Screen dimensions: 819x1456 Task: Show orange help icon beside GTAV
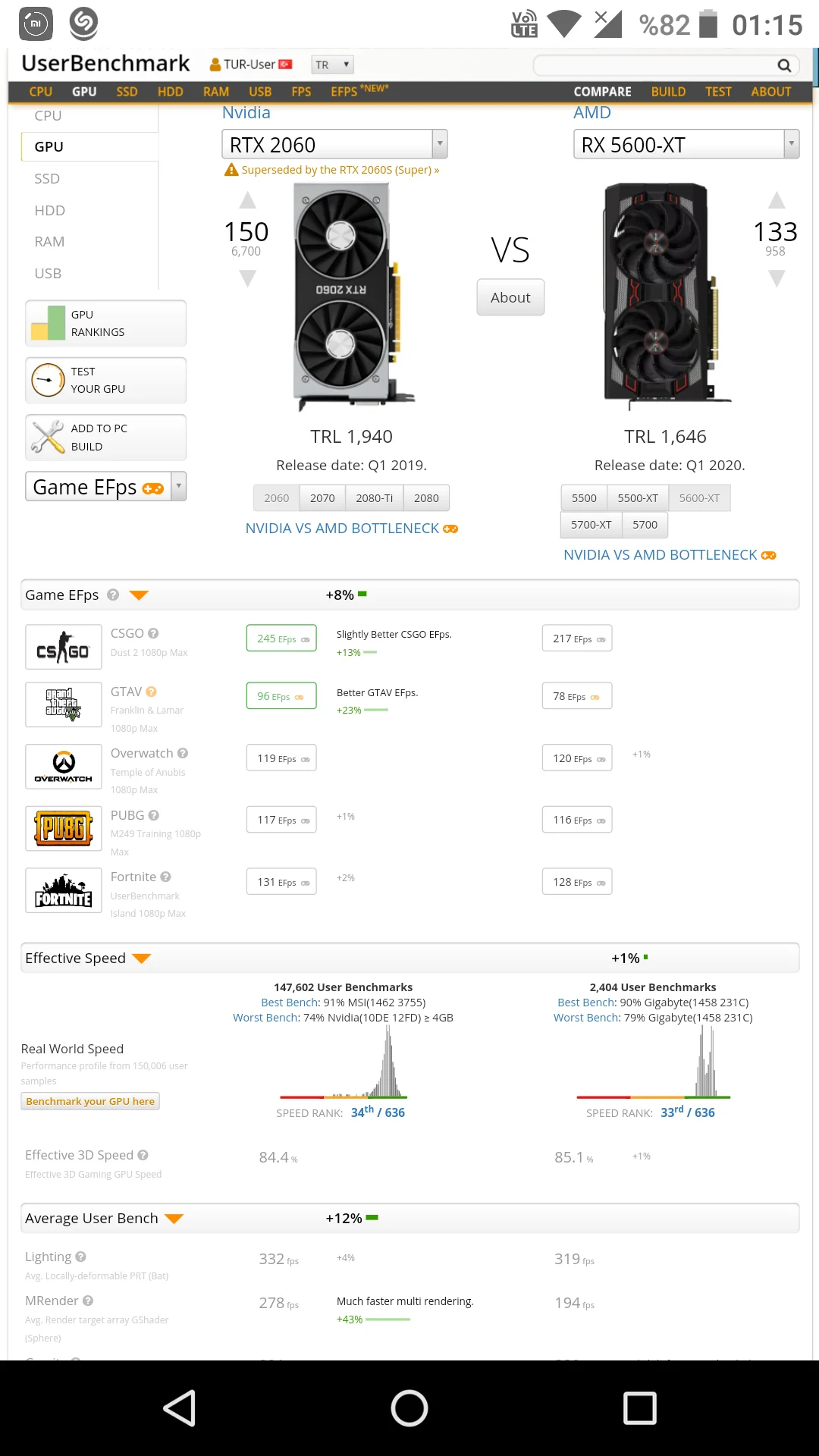[151, 692]
